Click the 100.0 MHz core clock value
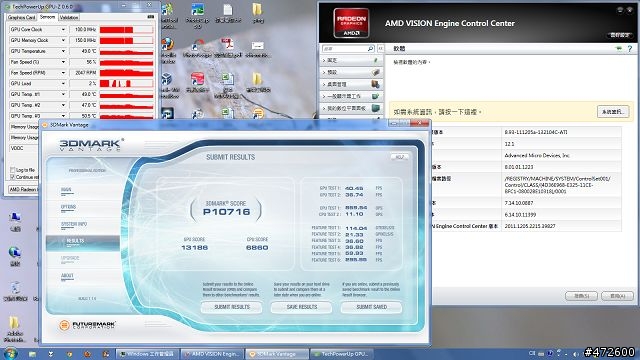Screen dimensions: 640x360 84,30
